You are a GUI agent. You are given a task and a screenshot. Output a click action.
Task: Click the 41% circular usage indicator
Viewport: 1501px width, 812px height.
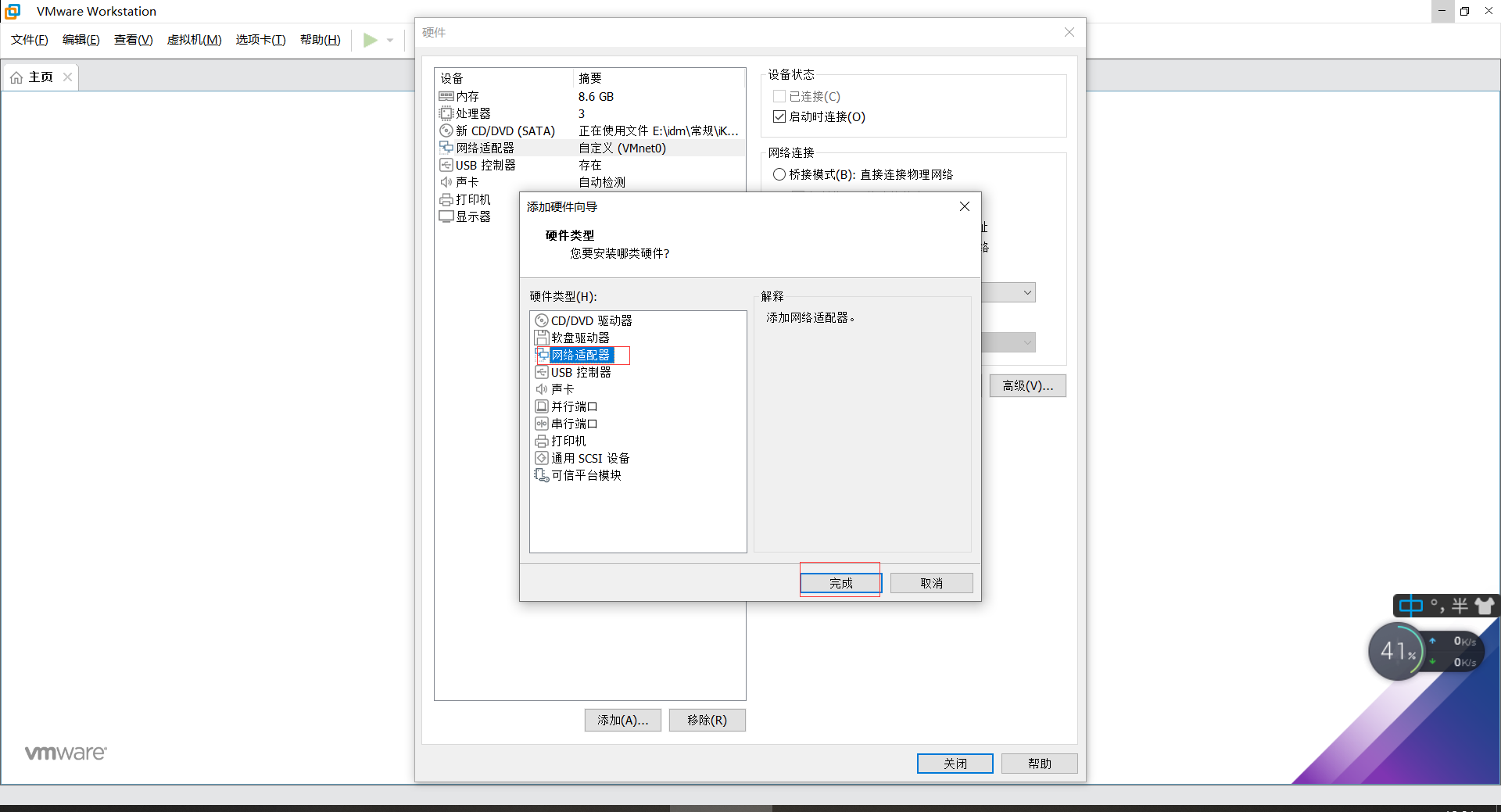pos(1399,651)
